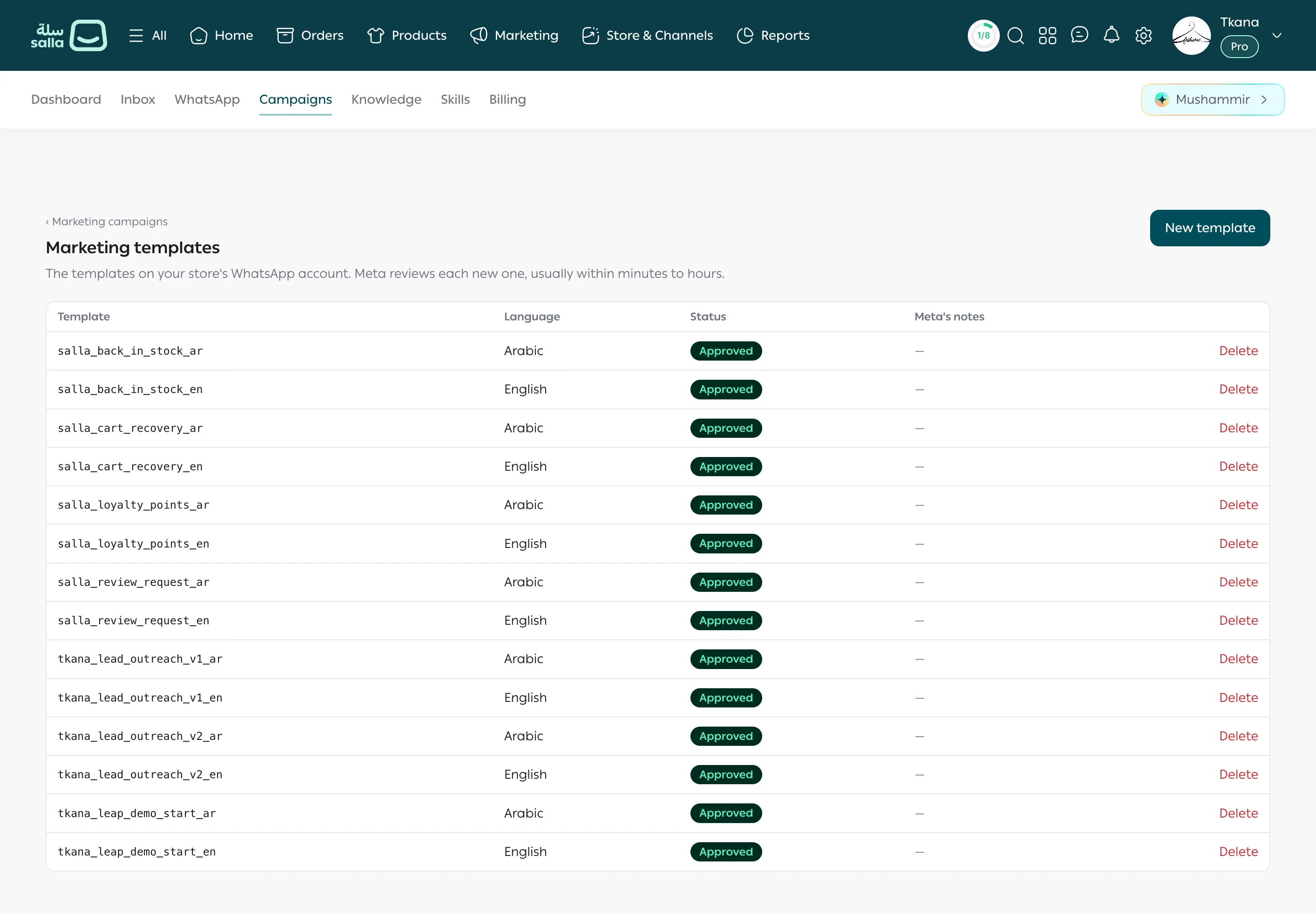Delete the tkana_leap_demo_start_en template

(1238, 852)
